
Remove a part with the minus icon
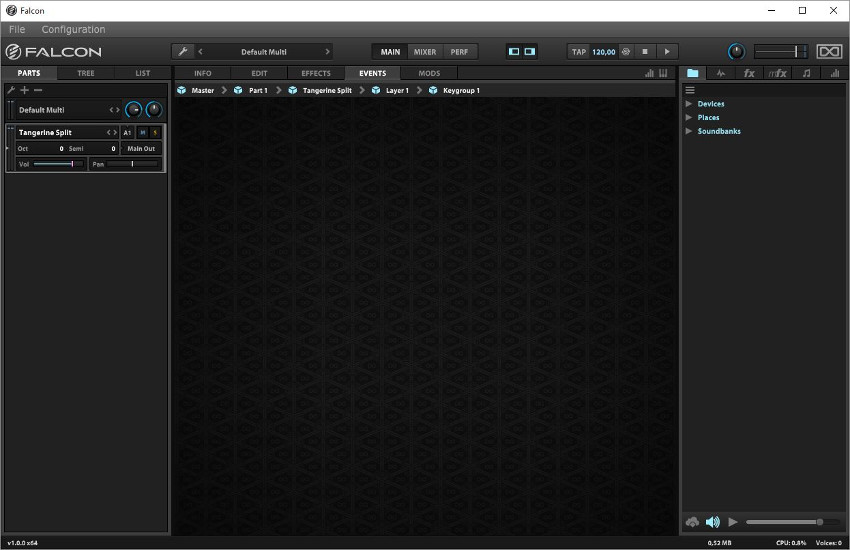tap(38, 90)
